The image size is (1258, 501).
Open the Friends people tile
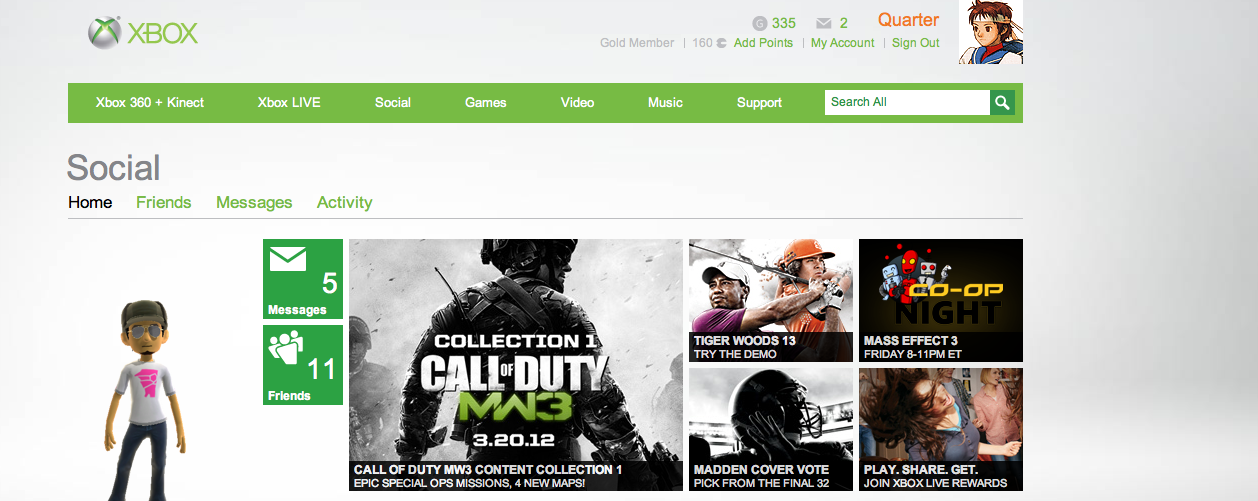click(x=303, y=365)
